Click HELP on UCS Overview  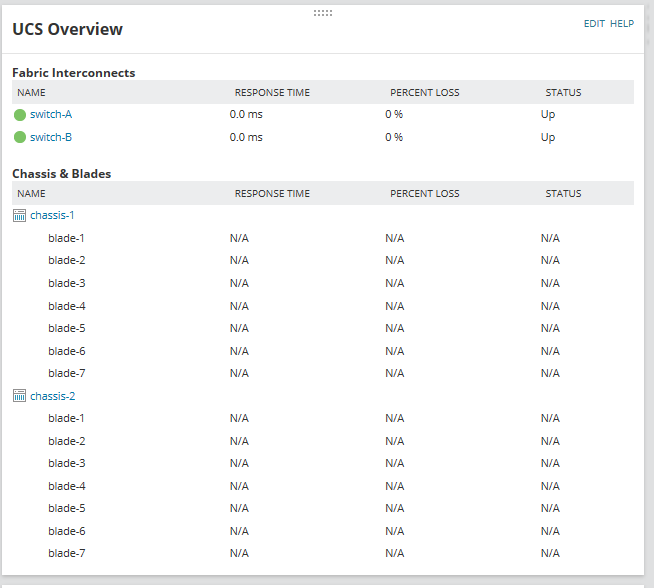[622, 24]
